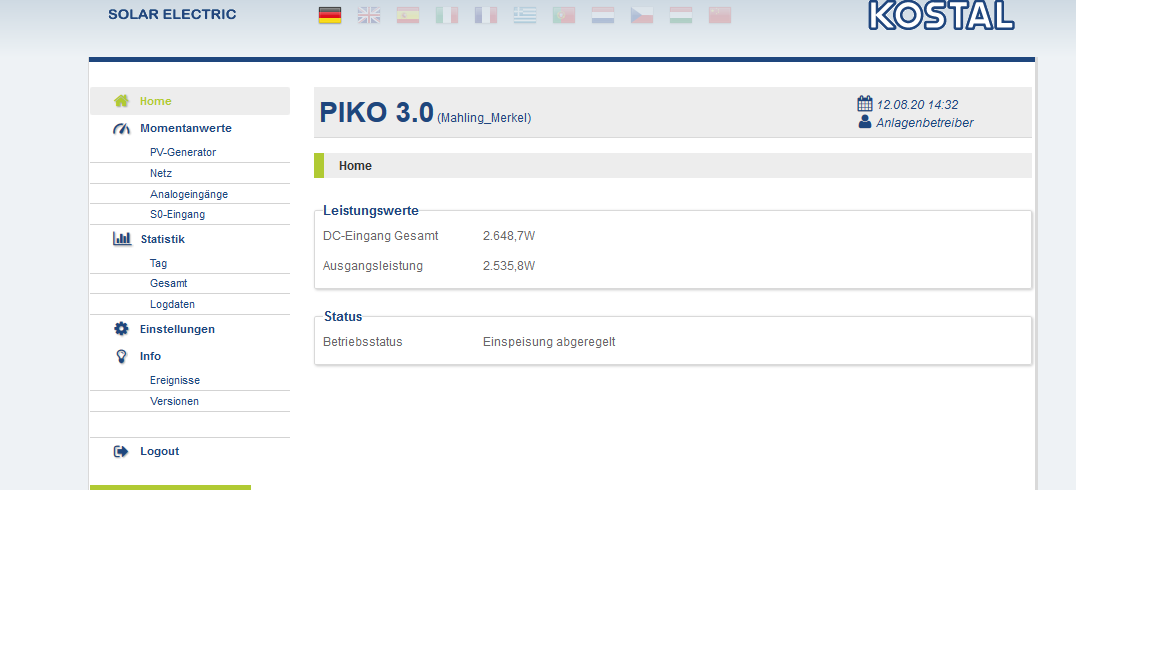Screen dimensions: 1152x648
Task: Click the Anlagenbetreiber user label
Action: (x=924, y=123)
